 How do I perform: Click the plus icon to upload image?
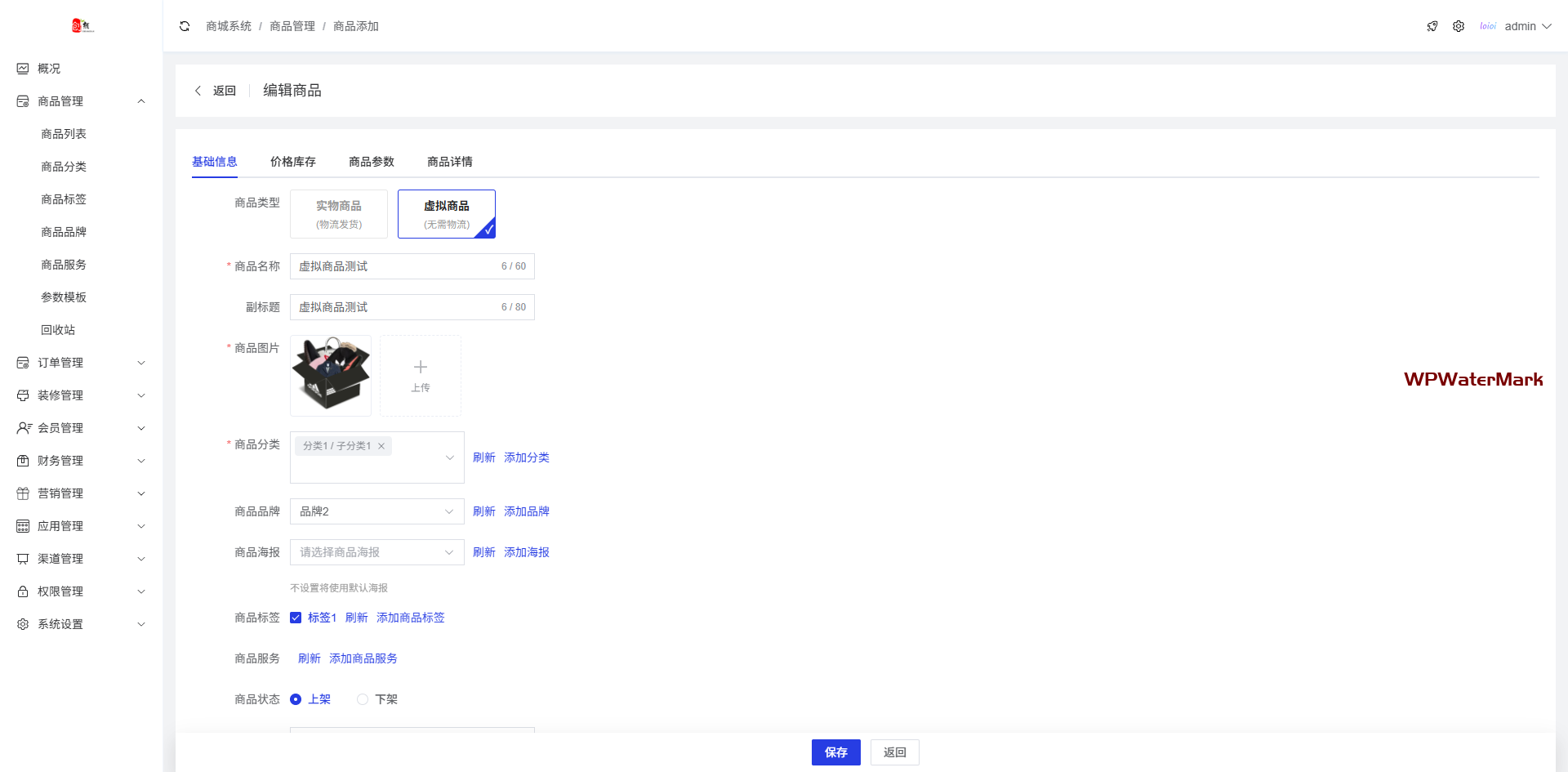421,368
